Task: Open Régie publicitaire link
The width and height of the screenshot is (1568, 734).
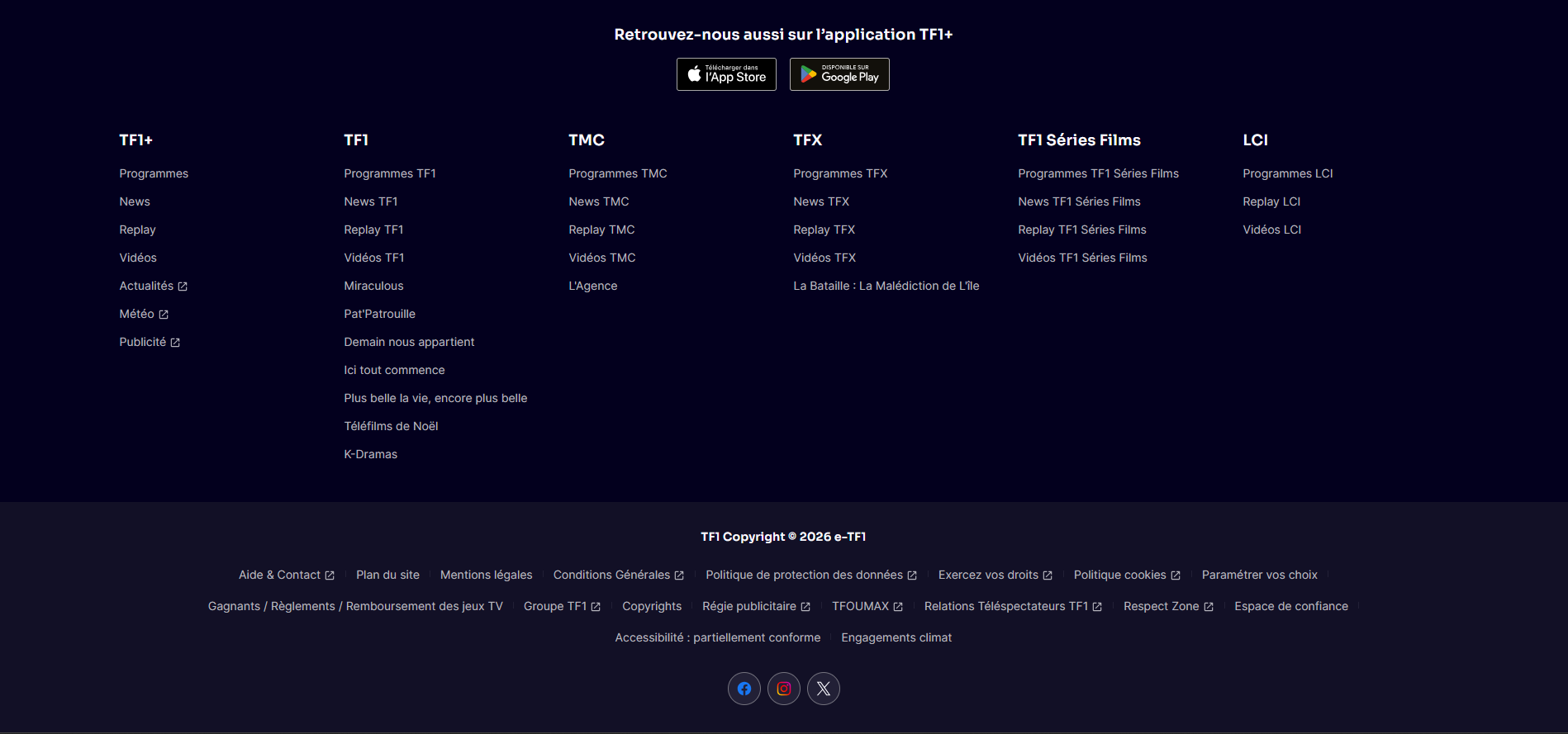Action: [757, 606]
